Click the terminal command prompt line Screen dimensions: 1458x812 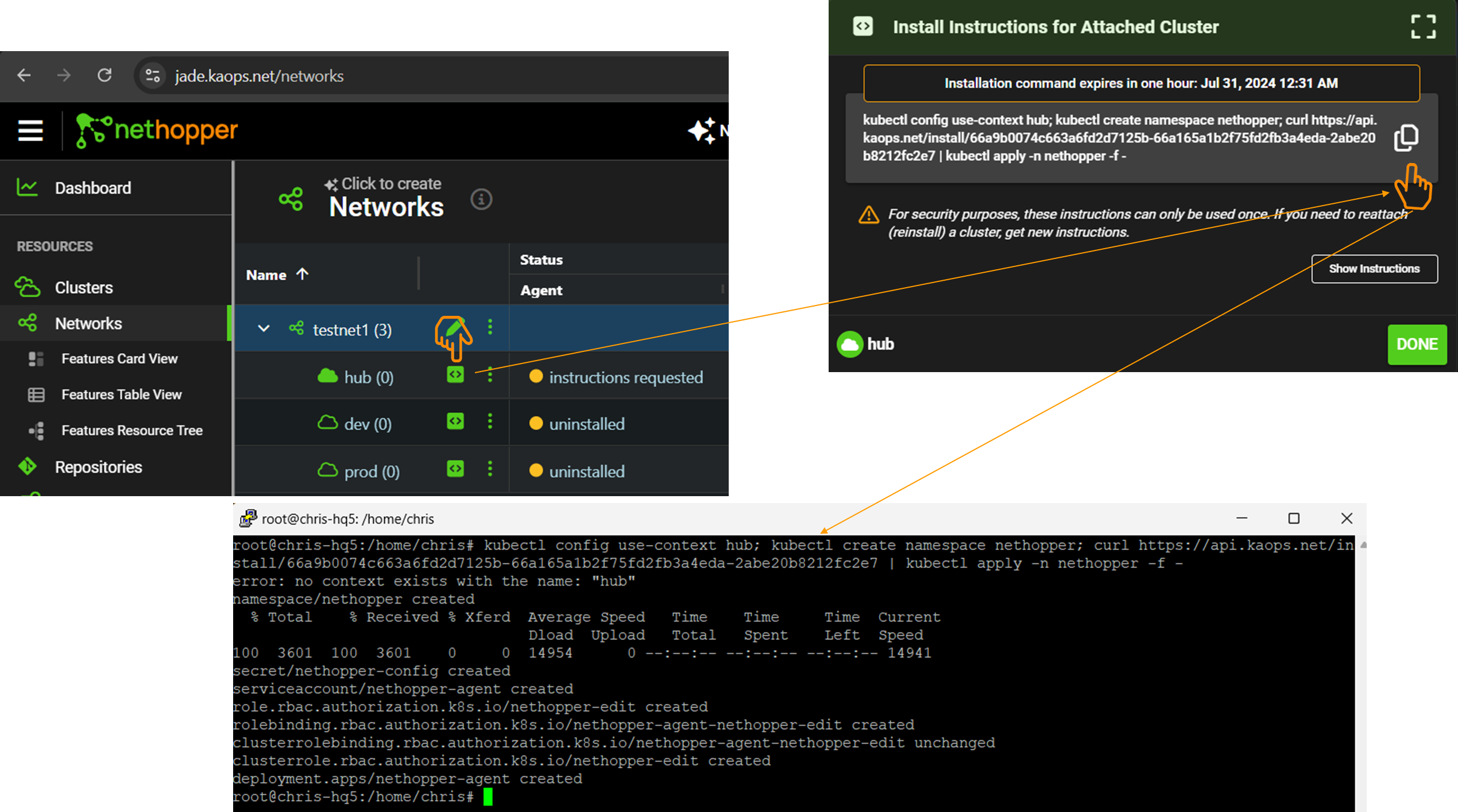(363, 796)
